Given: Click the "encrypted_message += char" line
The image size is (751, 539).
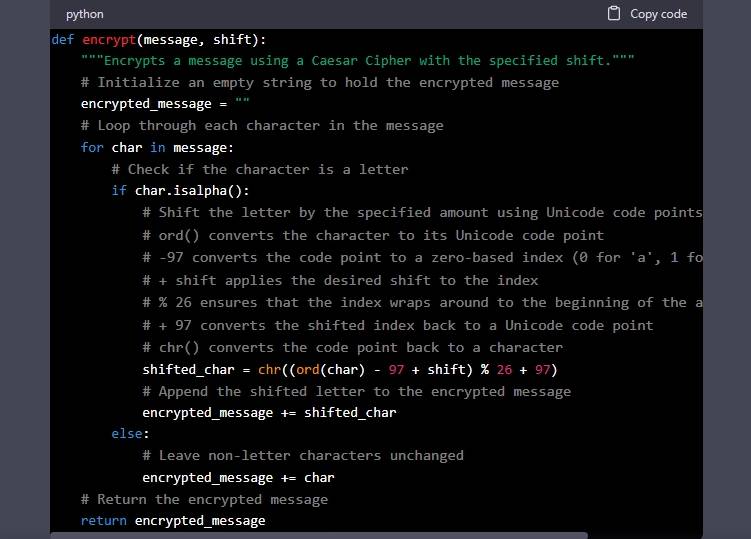Looking at the screenshot, I should 238,478.
